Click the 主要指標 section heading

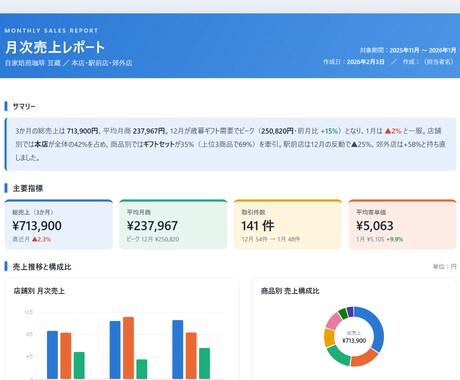pos(28,188)
